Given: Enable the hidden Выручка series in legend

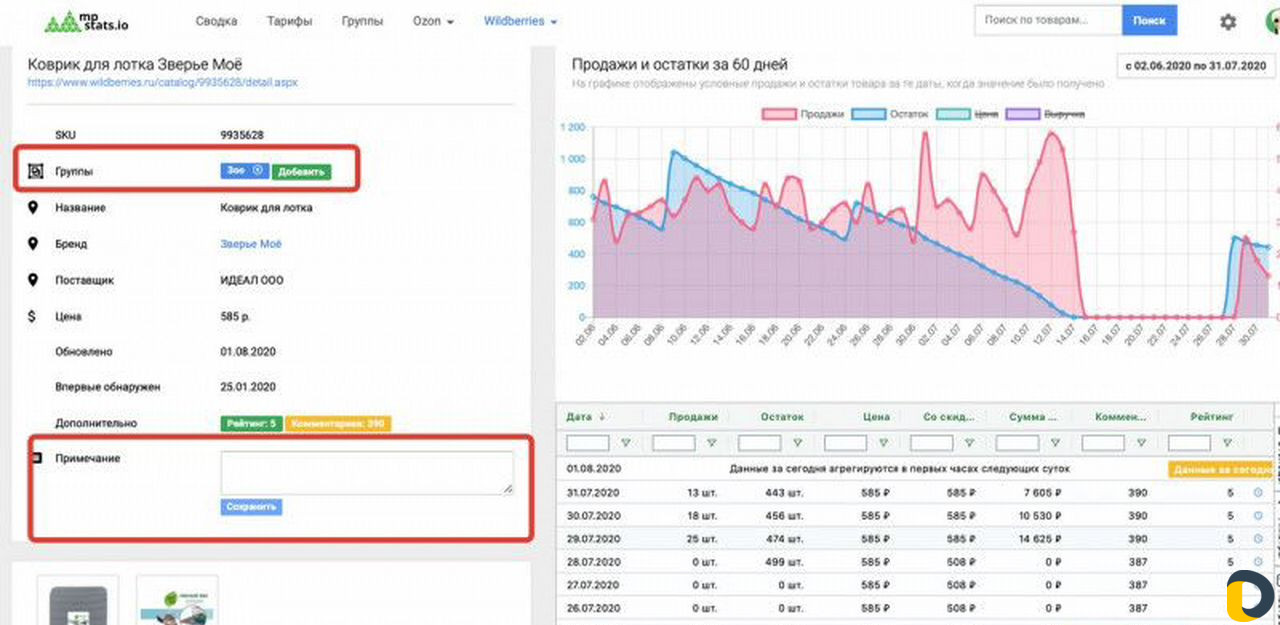Looking at the screenshot, I should coord(1046,114).
